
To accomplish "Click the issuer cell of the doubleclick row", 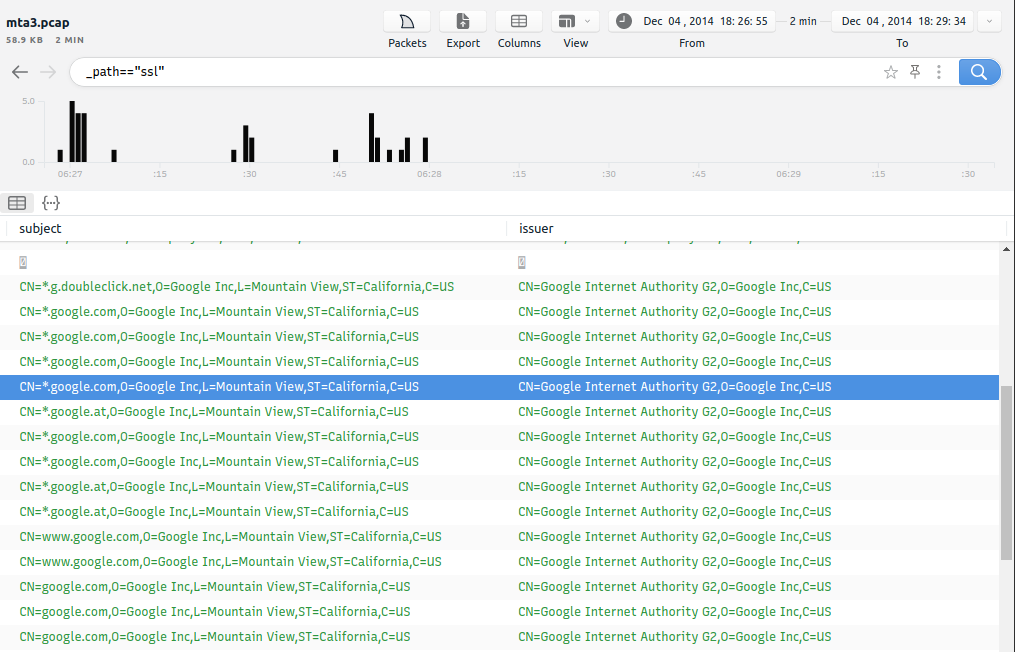I will tap(675, 287).
